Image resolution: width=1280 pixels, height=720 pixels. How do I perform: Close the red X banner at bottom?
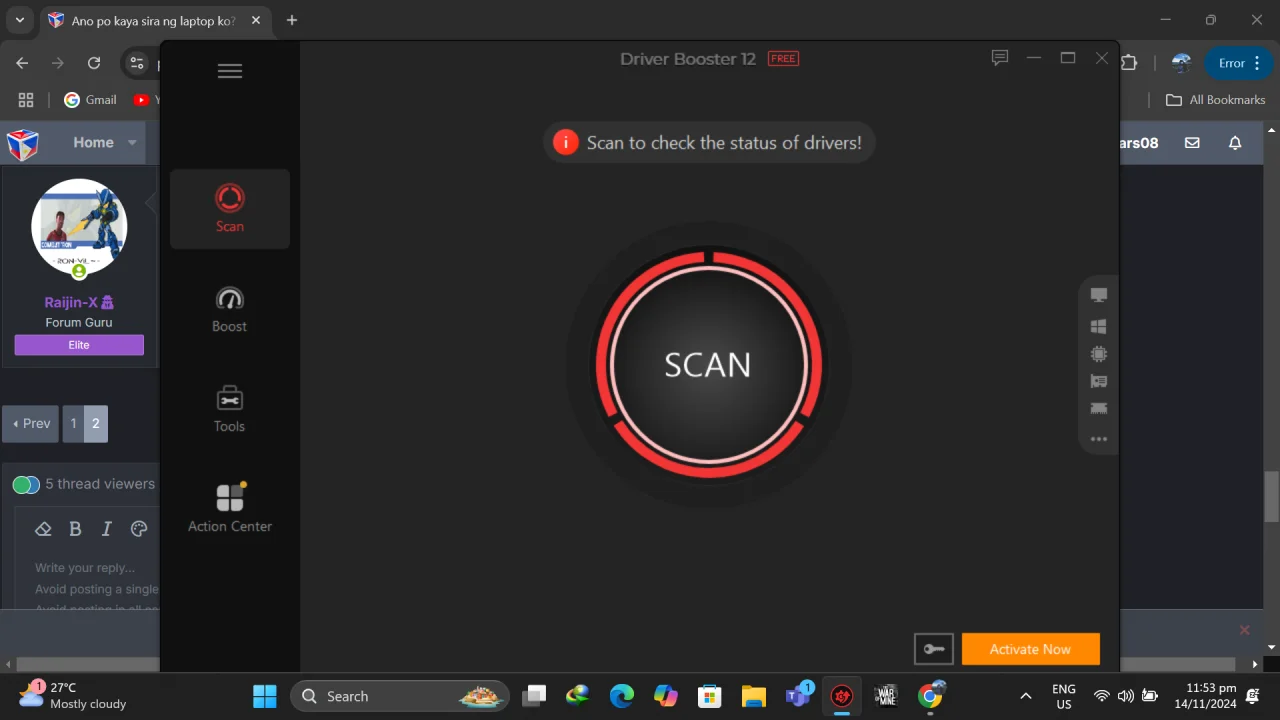[1245, 630]
